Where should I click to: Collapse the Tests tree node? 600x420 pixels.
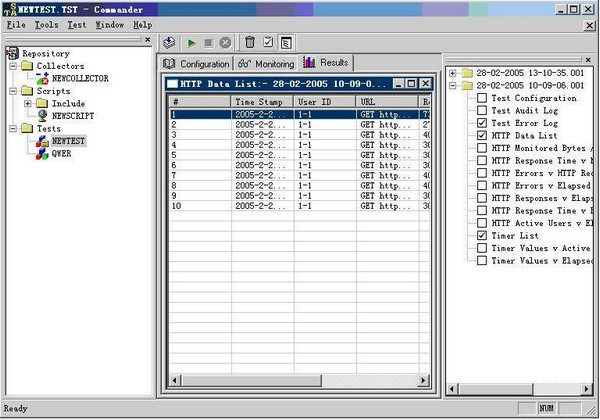click(13, 128)
